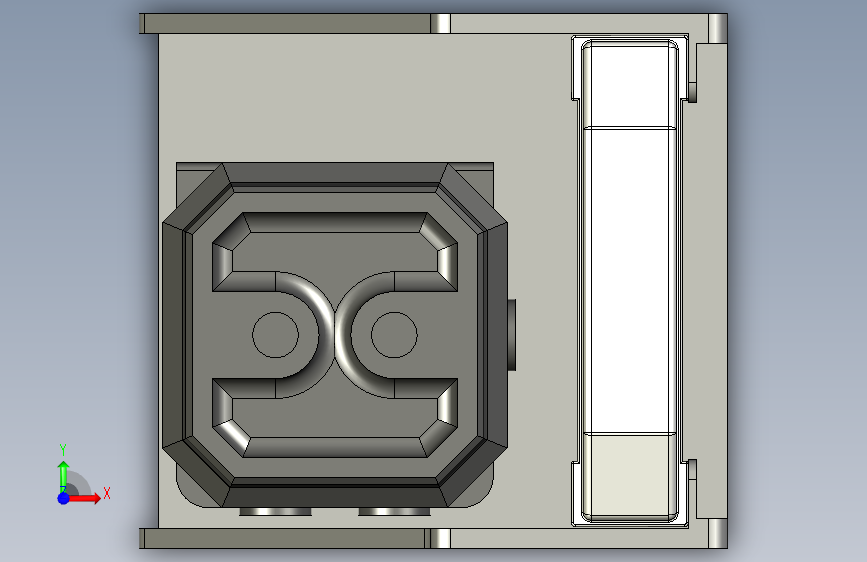Click the X label of the coordinate triad
The height and width of the screenshot is (562, 867).
(107, 493)
